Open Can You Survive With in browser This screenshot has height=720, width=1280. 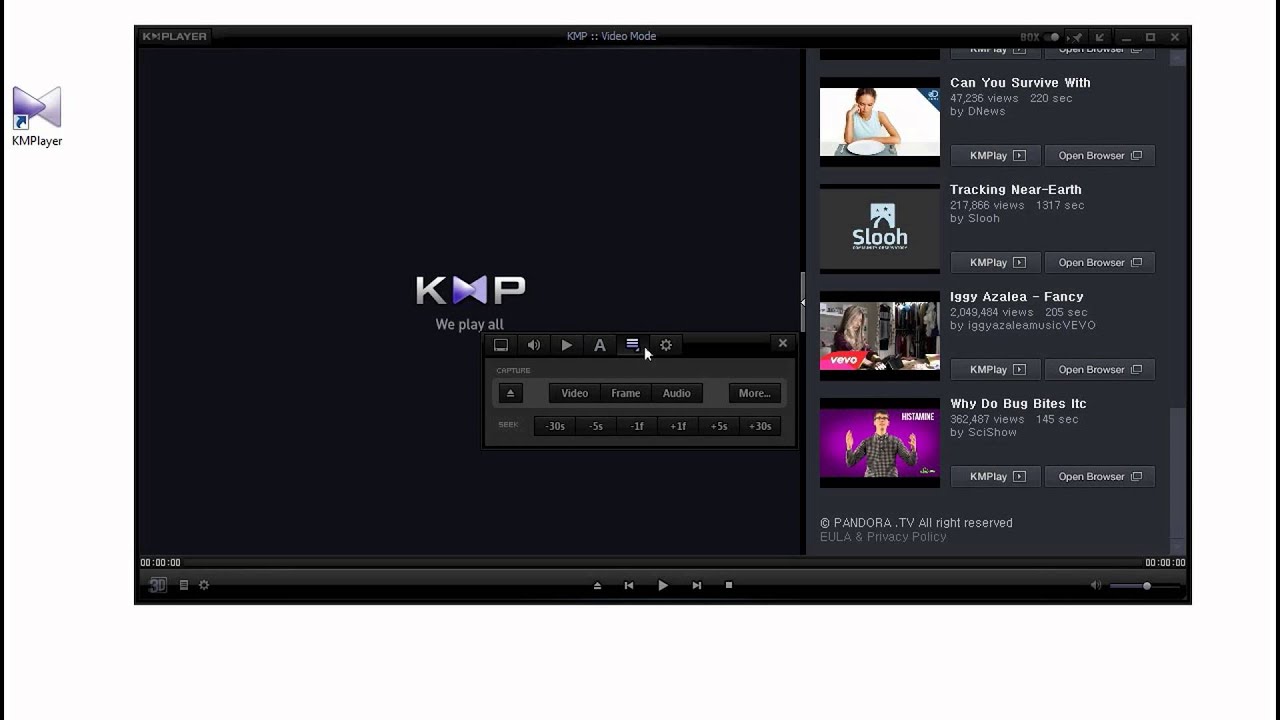(1100, 156)
